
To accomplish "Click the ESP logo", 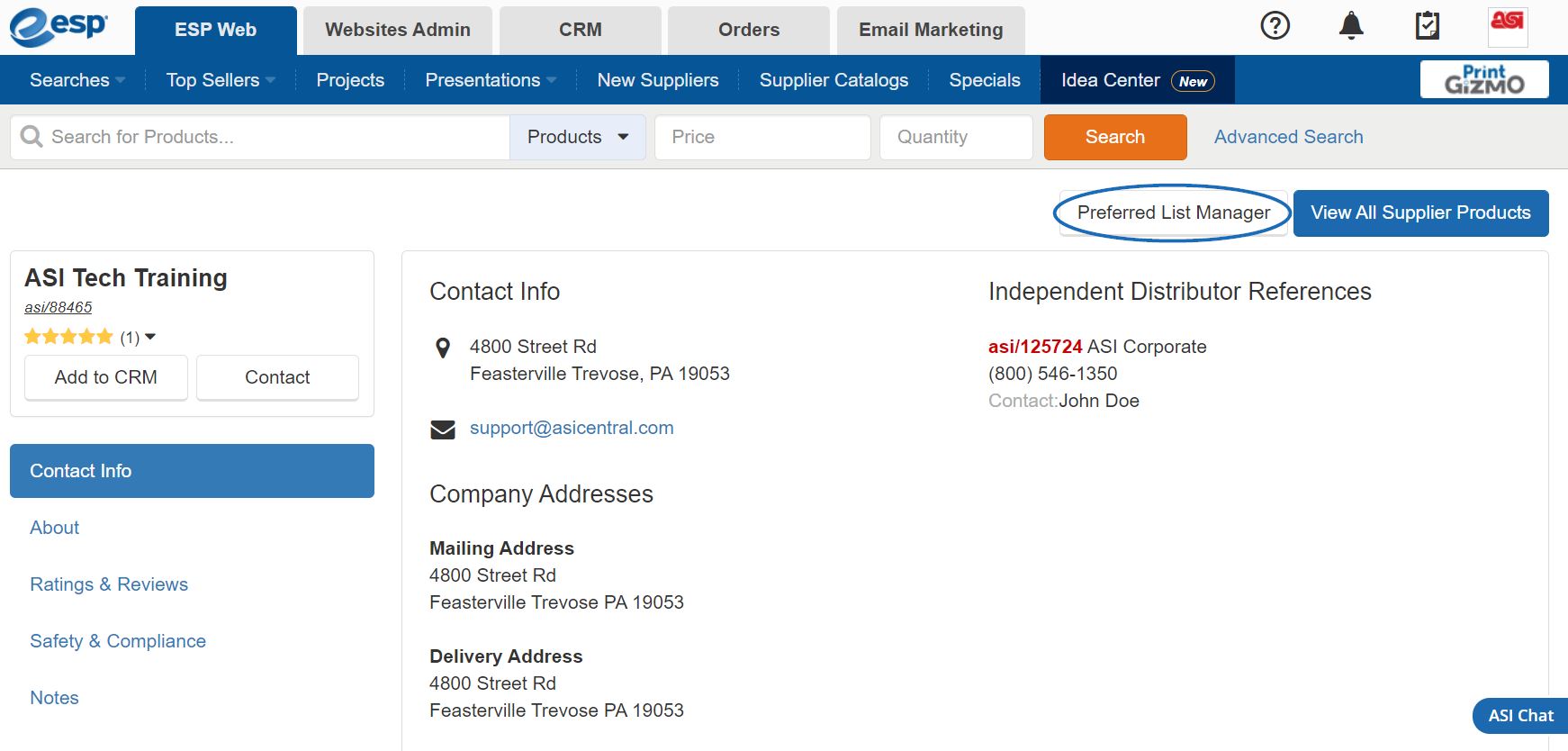I will point(59,27).
